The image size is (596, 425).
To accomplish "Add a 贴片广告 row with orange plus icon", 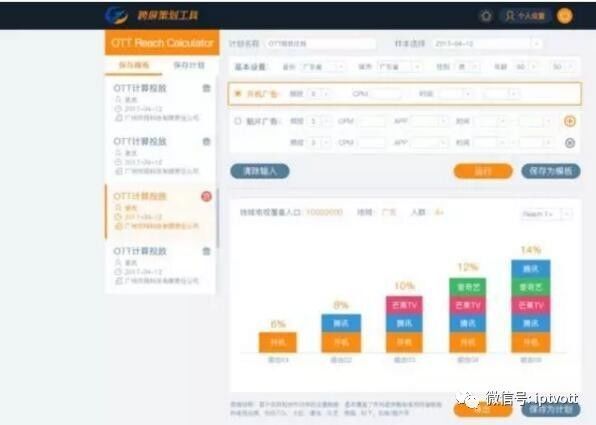I will click(x=569, y=121).
